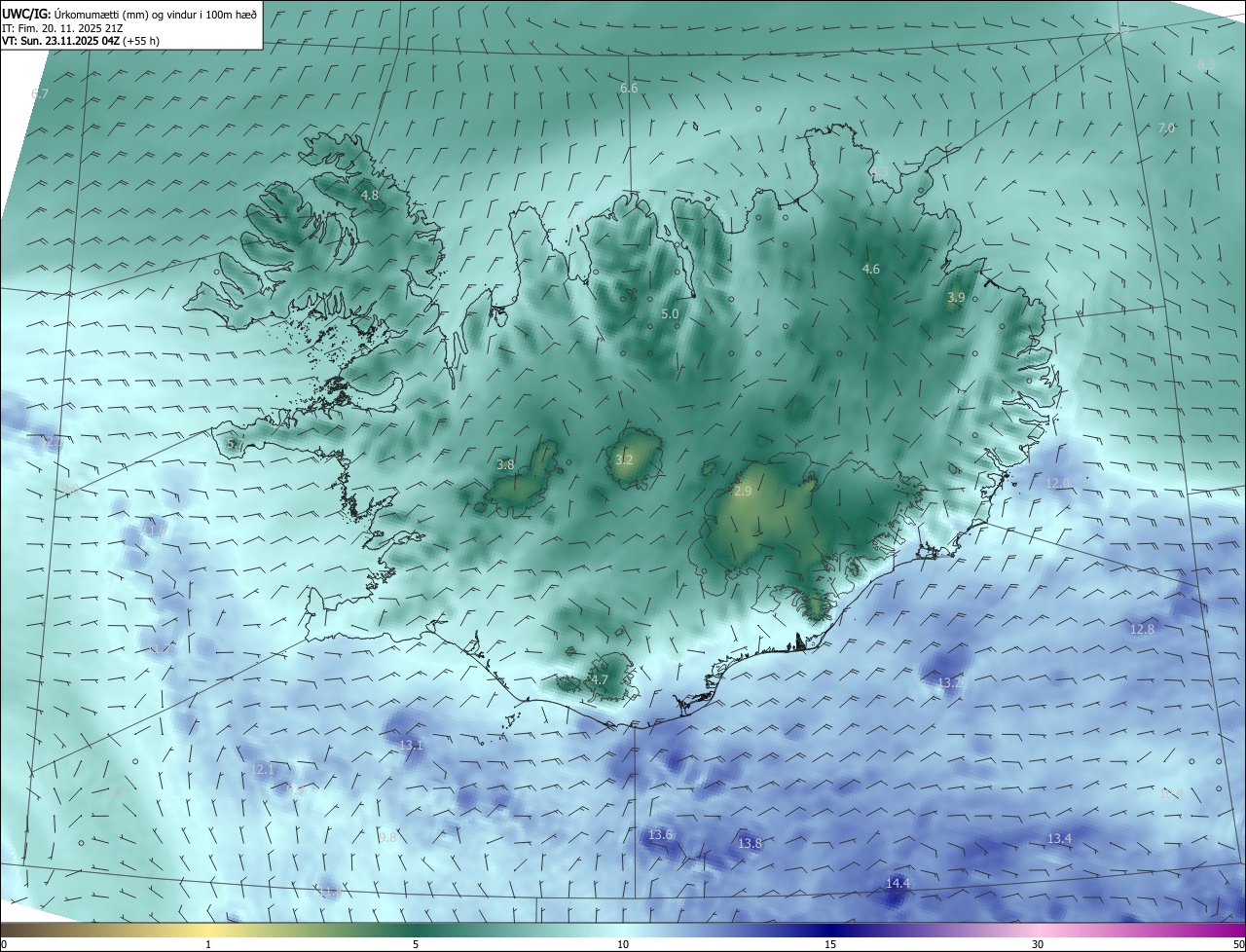Click the 50 label on the color scale
1246x952 pixels.
point(1238,945)
